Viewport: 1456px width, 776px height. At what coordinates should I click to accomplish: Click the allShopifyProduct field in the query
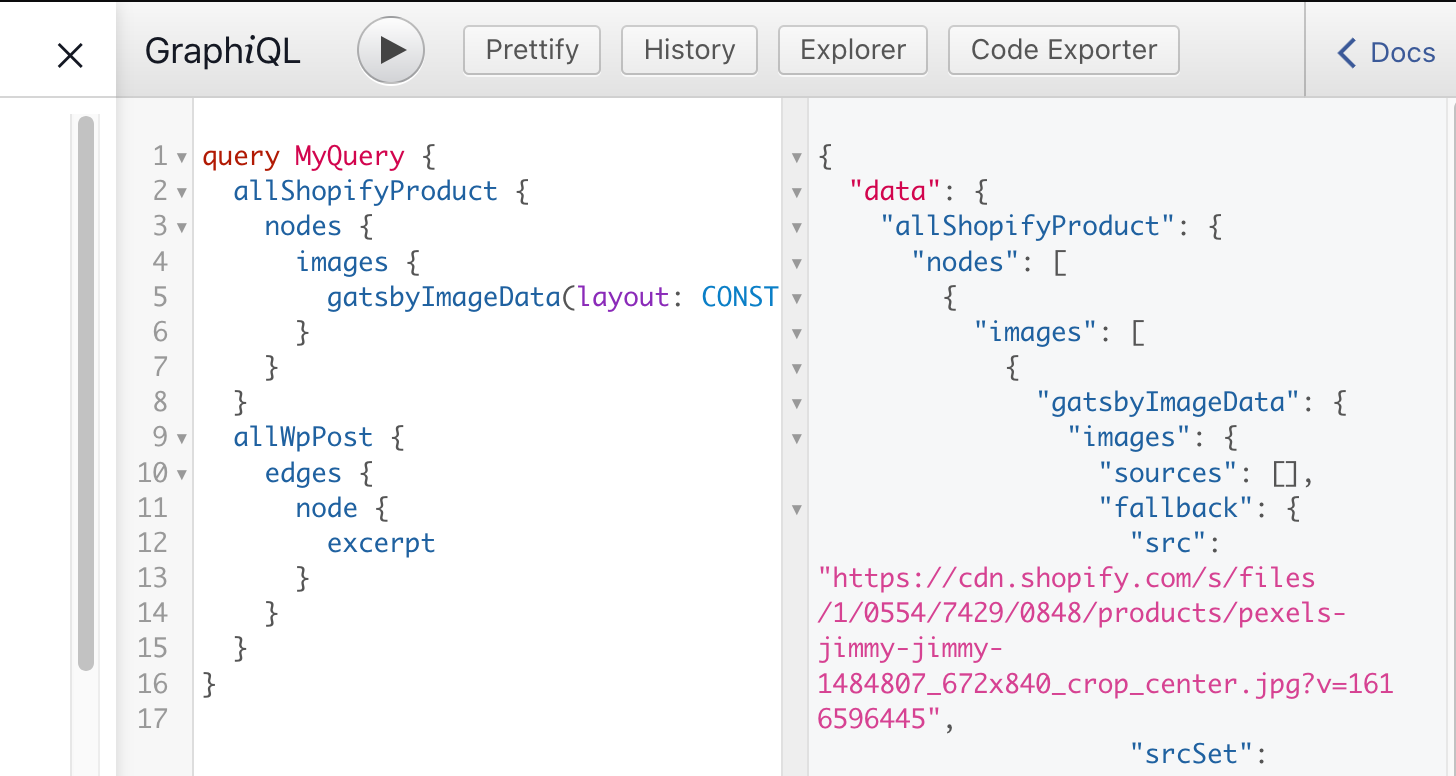tap(365, 191)
